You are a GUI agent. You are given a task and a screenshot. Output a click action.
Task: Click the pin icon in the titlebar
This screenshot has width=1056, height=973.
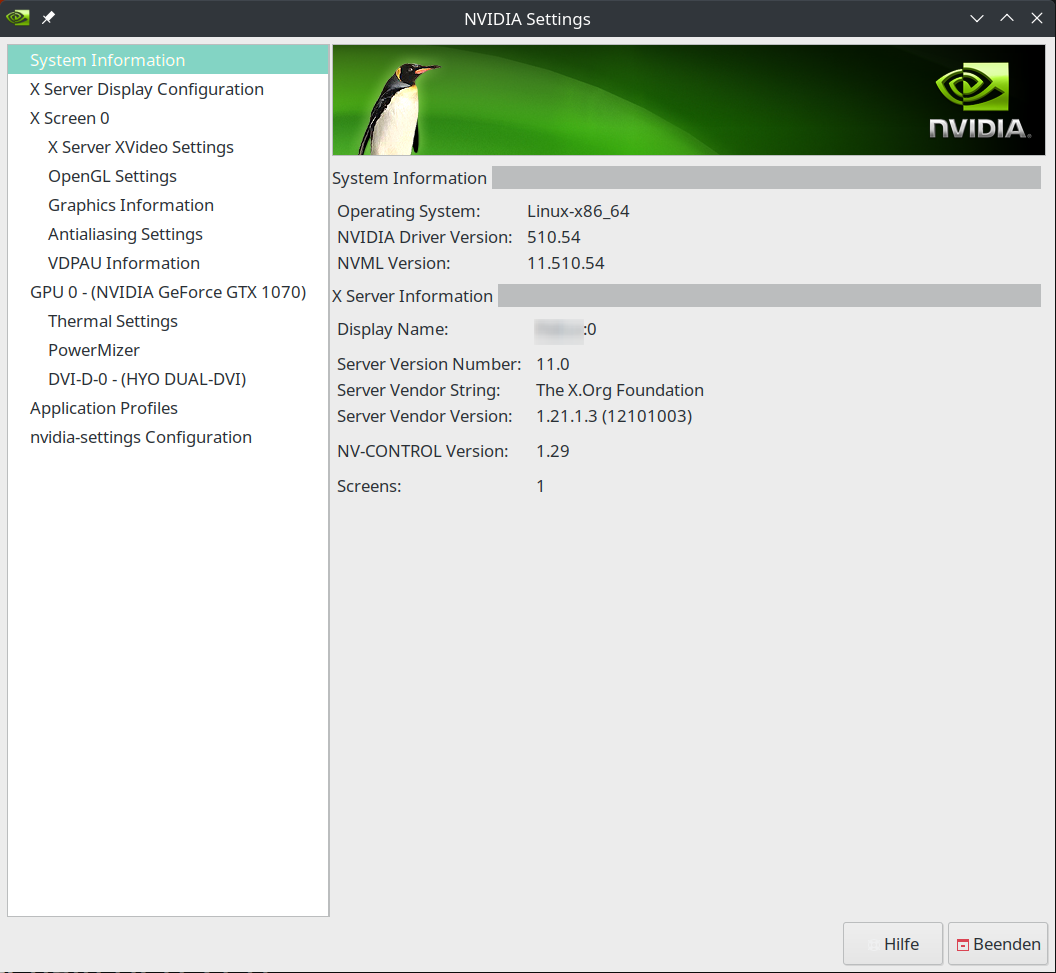point(47,17)
